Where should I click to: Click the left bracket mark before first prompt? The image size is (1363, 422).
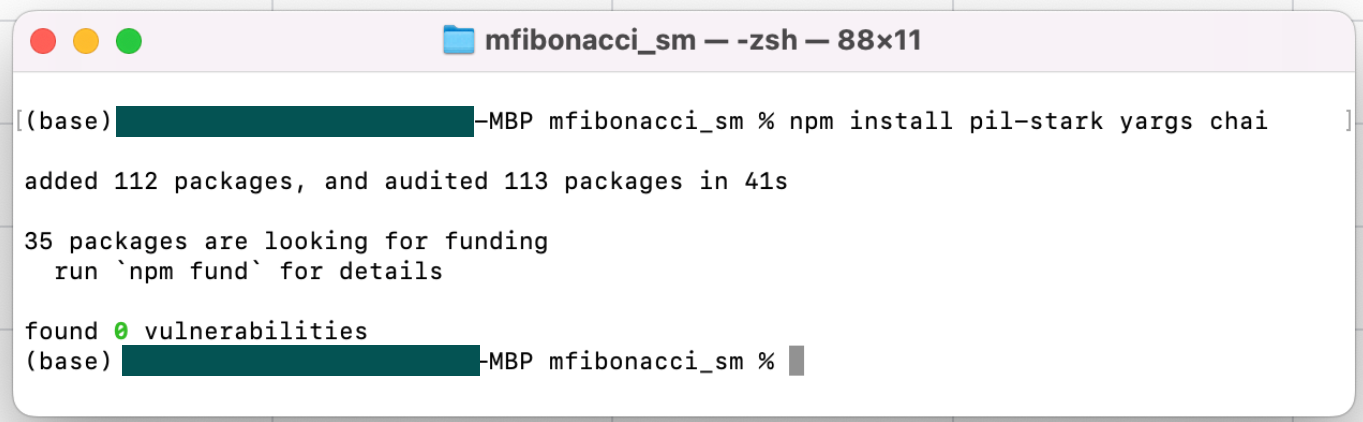[20, 122]
